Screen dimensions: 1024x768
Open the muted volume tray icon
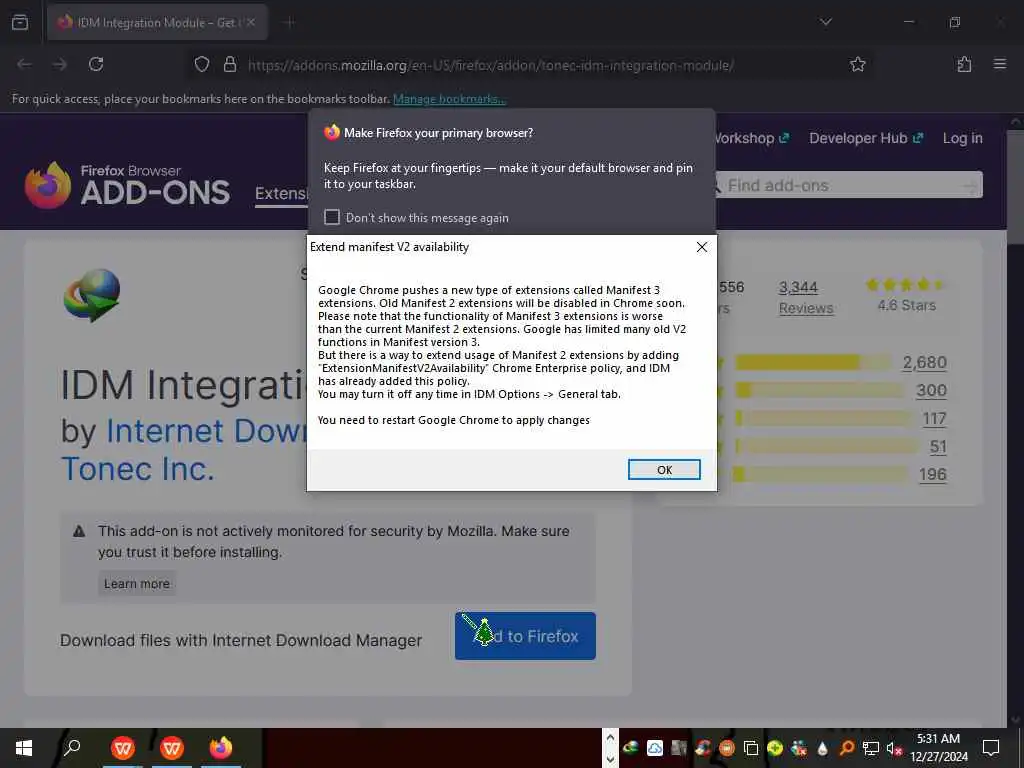tap(894, 748)
